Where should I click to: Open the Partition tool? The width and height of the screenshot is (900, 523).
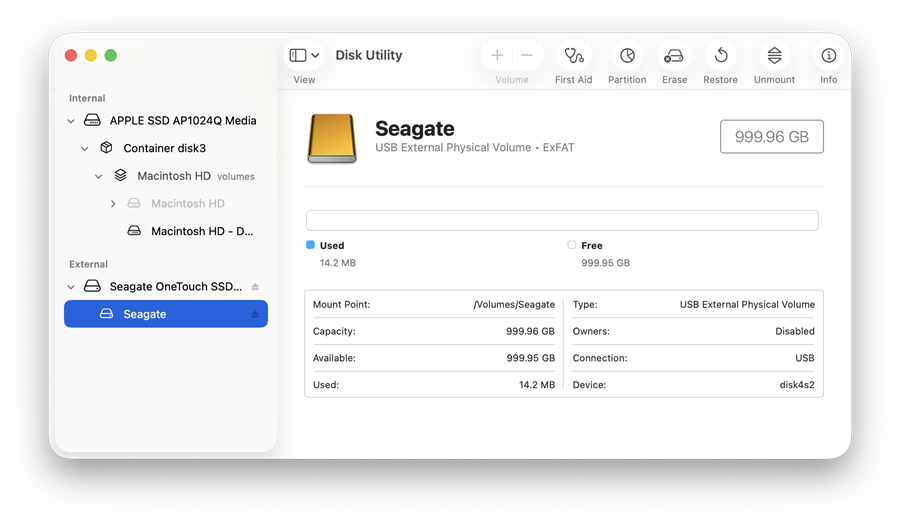click(627, 56)
